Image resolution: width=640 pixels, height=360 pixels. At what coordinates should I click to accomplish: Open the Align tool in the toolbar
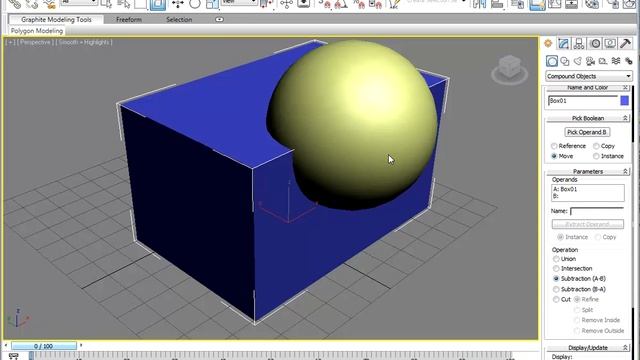coord(497,4)
